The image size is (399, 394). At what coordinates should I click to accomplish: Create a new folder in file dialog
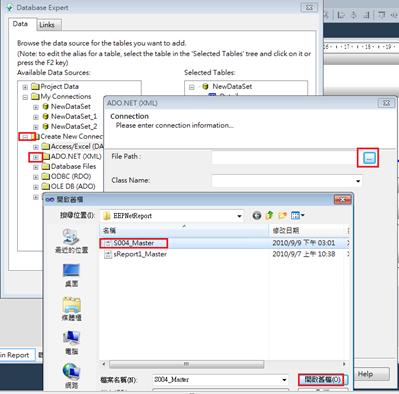click(282, 216)
